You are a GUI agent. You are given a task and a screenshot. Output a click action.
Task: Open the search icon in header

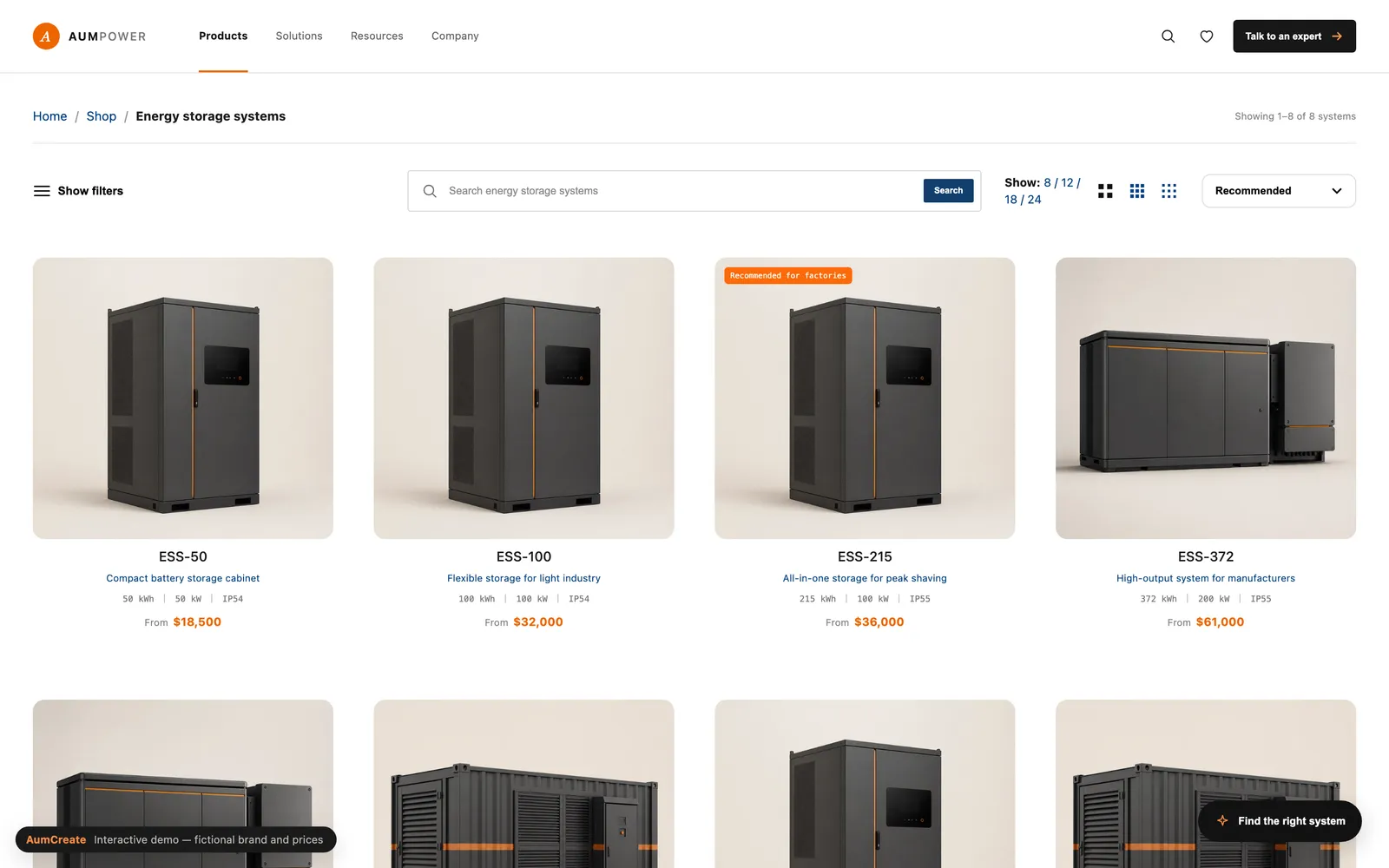(1168, 36)
